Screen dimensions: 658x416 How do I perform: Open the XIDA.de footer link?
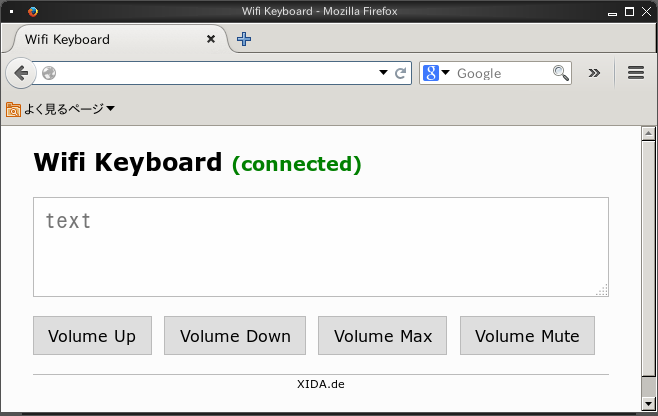(x=320, y=384)
